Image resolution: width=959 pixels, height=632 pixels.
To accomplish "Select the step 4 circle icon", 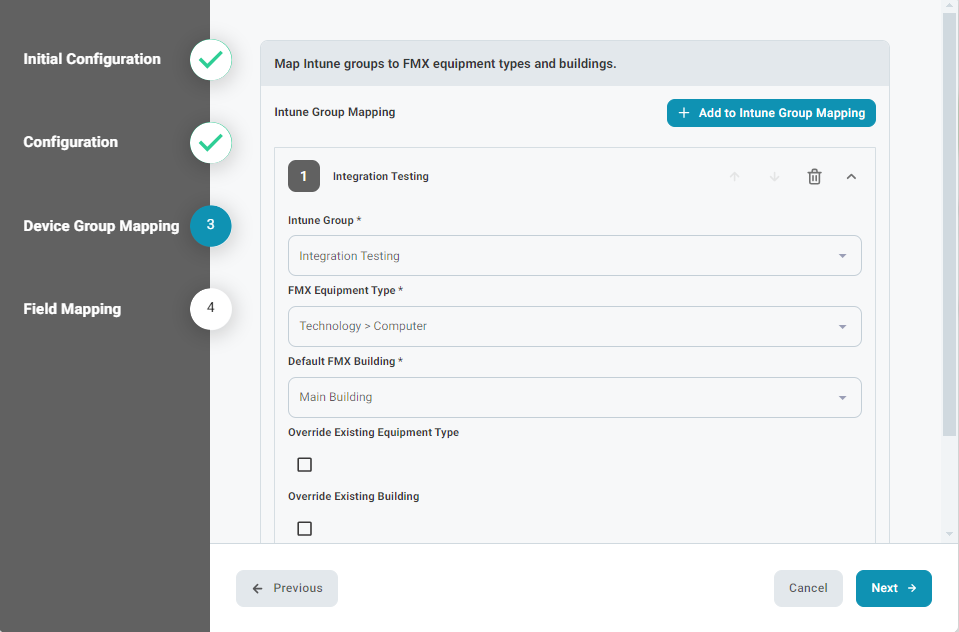I will point(210,309).
